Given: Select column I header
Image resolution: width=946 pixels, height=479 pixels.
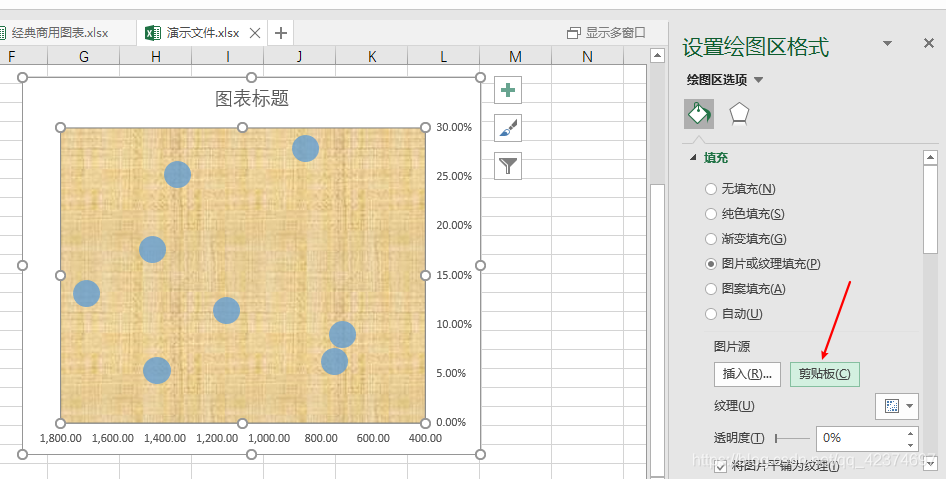Looking at the screenshot, I should (227, 56).
